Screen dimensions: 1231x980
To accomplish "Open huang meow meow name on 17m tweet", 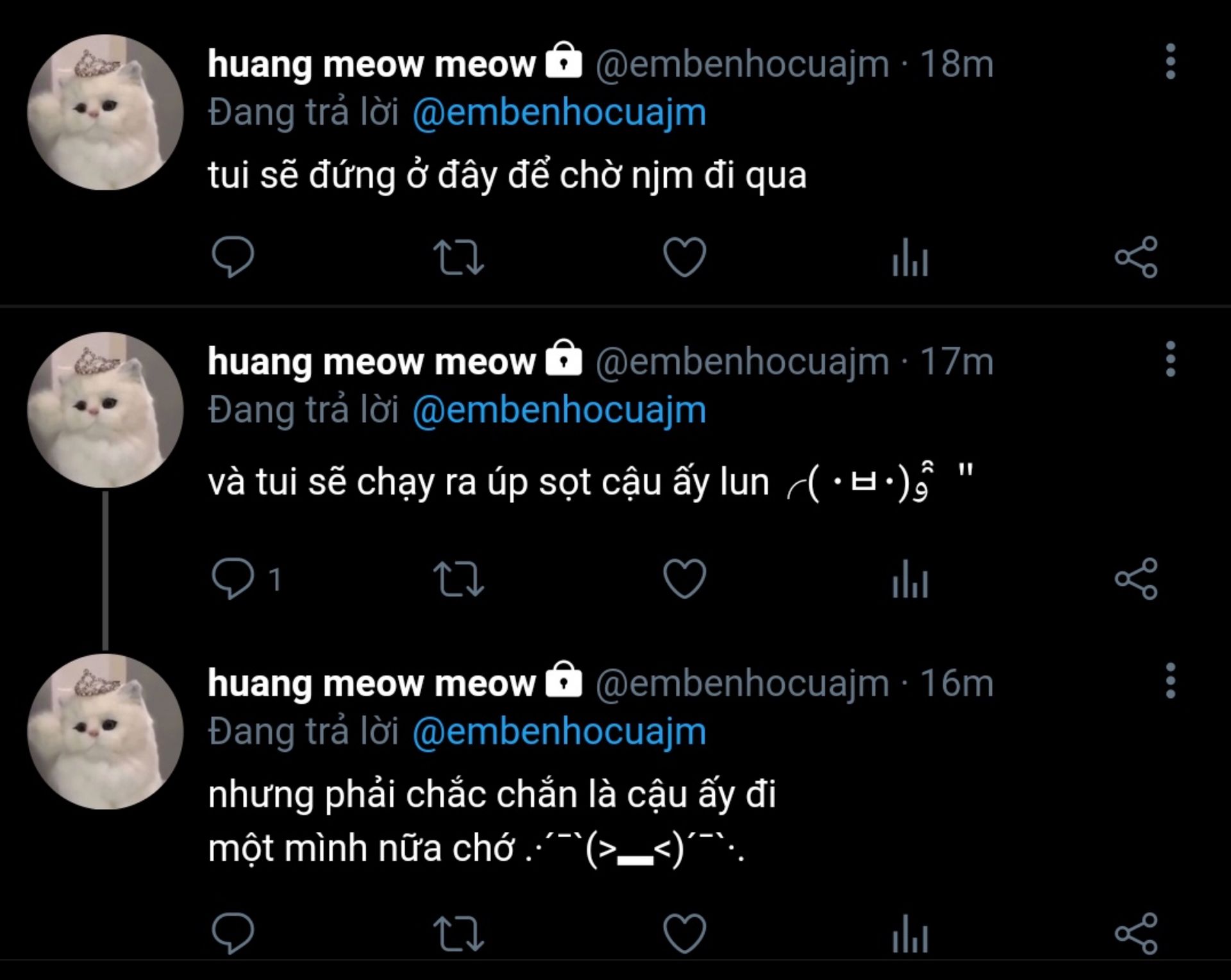I will 371,362.
